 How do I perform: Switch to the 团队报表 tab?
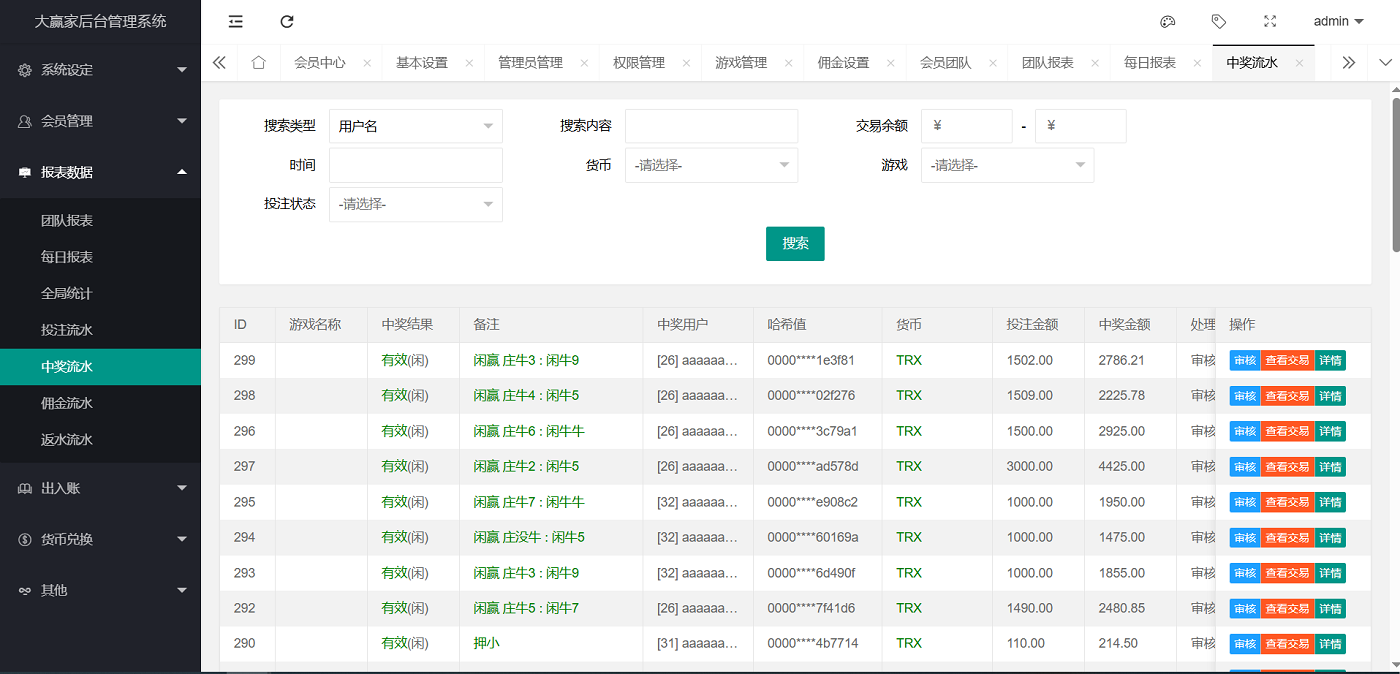click(x=1047, y=62)
